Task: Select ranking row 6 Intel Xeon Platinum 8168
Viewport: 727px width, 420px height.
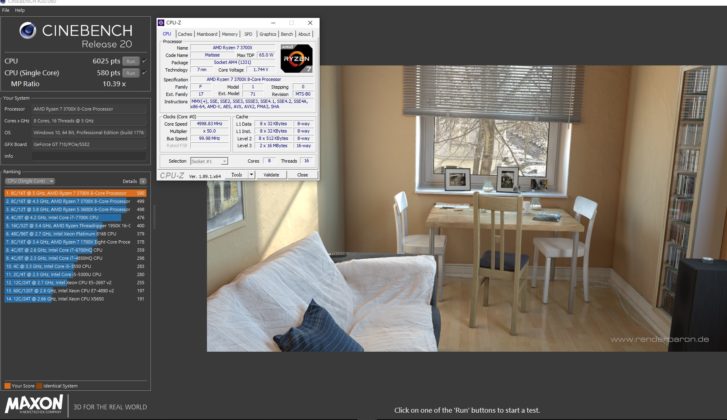Action: tap(75, 234)
